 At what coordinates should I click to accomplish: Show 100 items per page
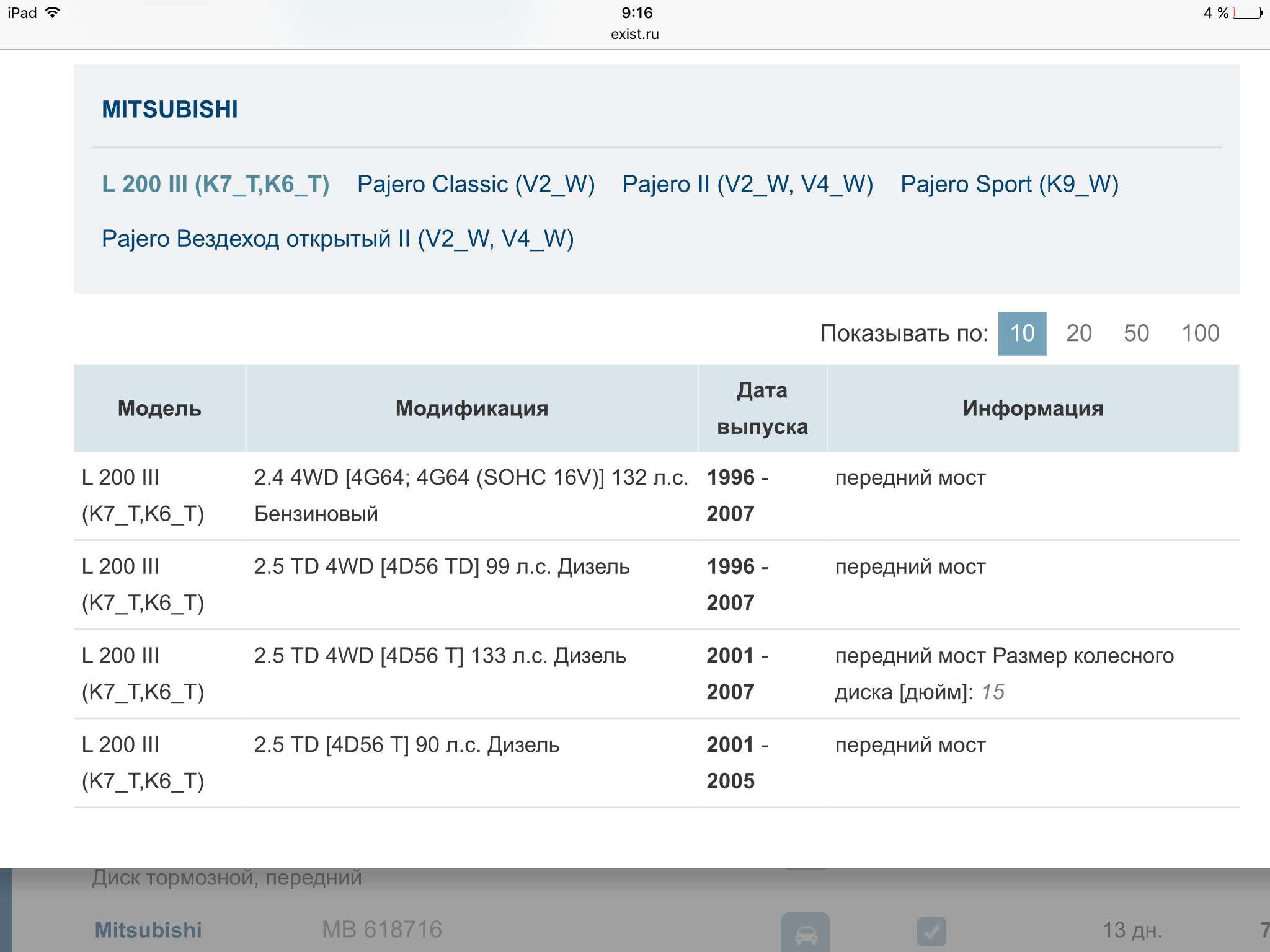1200,333
